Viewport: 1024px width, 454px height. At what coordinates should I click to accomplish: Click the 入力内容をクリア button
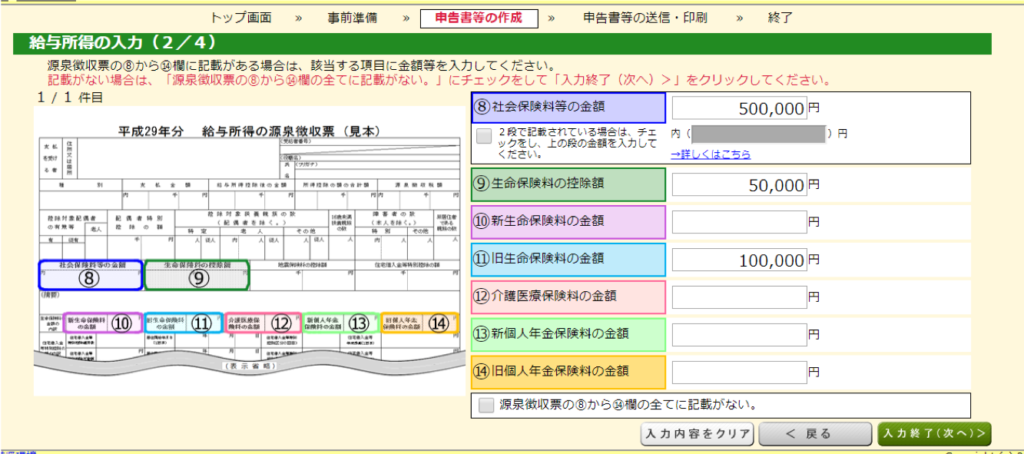click(697, 434)
